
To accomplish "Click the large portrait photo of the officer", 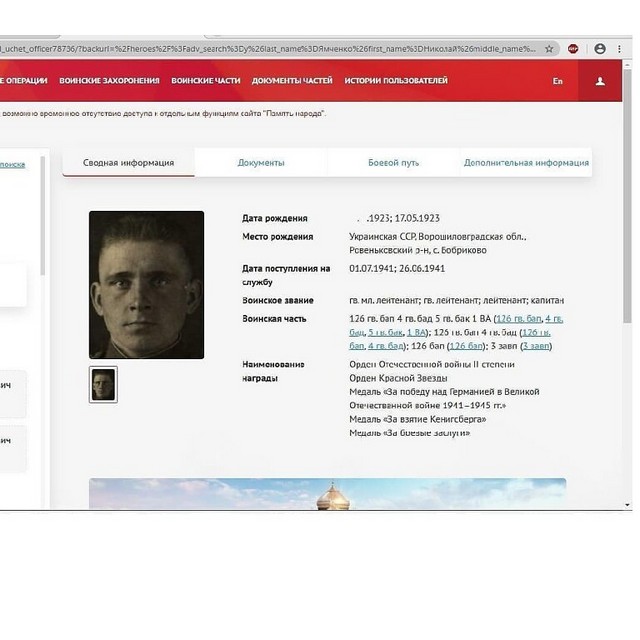I will pos(147,285).
